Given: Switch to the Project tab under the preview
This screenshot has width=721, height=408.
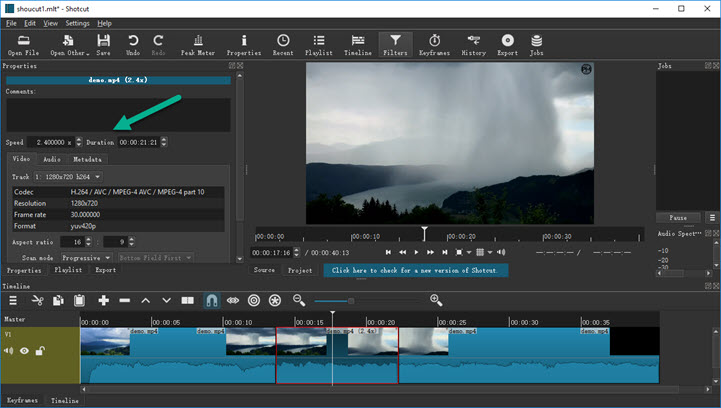Looking at the screenshot, I should click(x=300, y=270).
